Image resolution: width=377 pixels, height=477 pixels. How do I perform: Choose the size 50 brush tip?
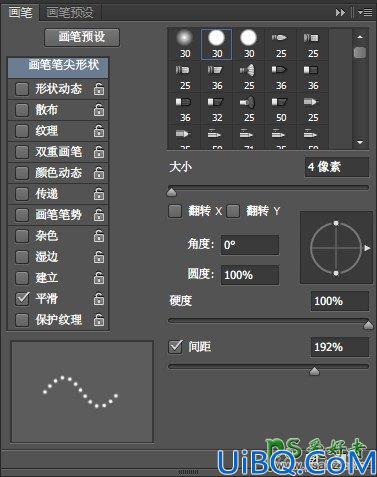(281, 109)
